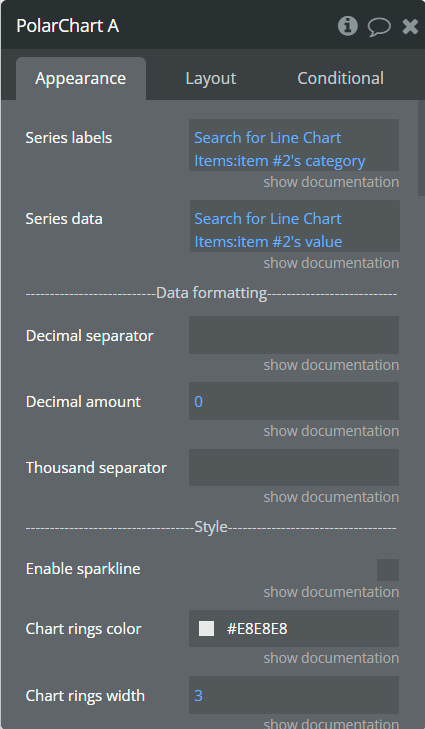Click the Chart rings color swatch
This screenshot has height=729, width=425.
coord(206,629)
